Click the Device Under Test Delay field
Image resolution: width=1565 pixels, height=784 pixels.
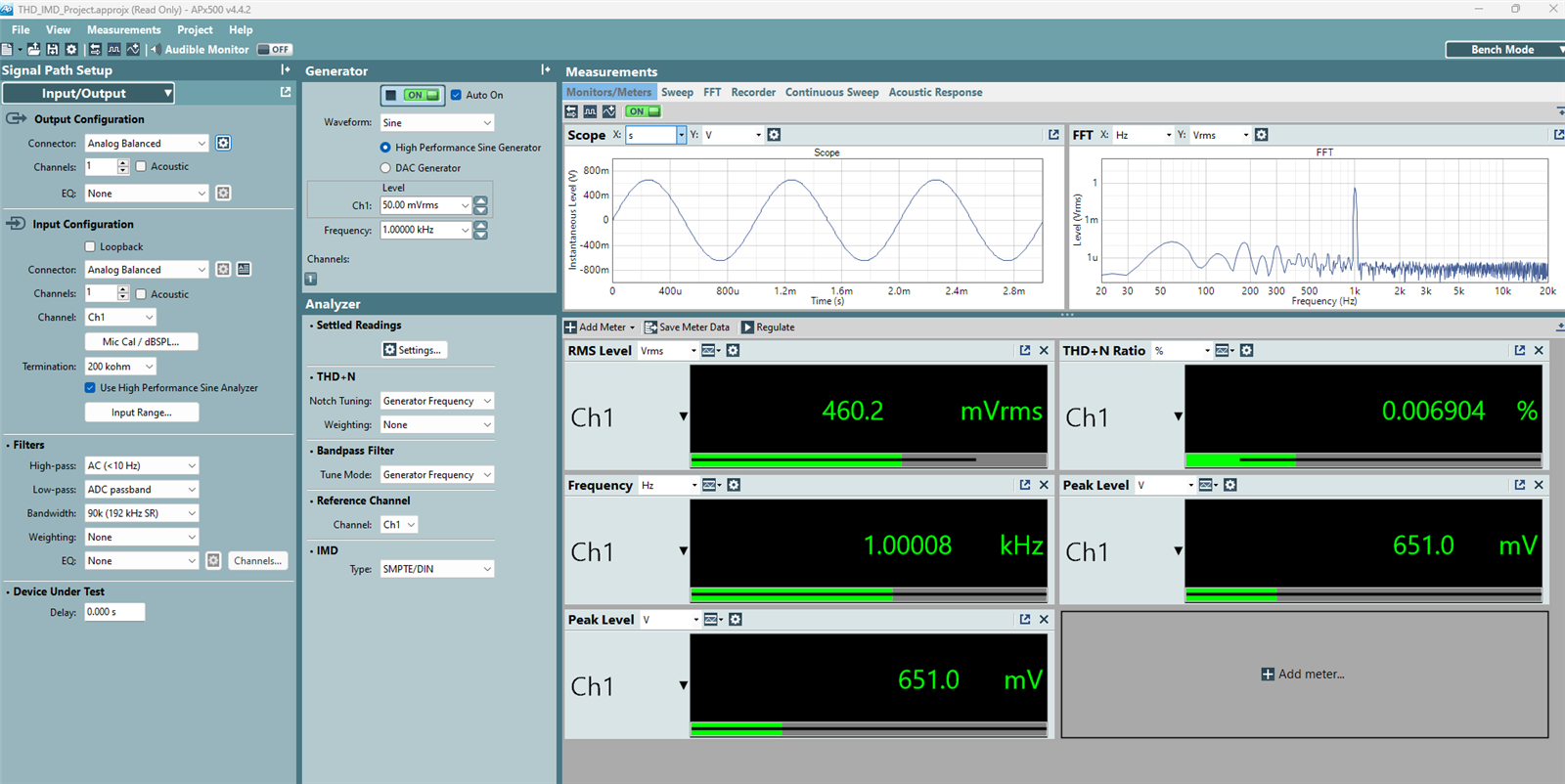click(x=114, y=612)
